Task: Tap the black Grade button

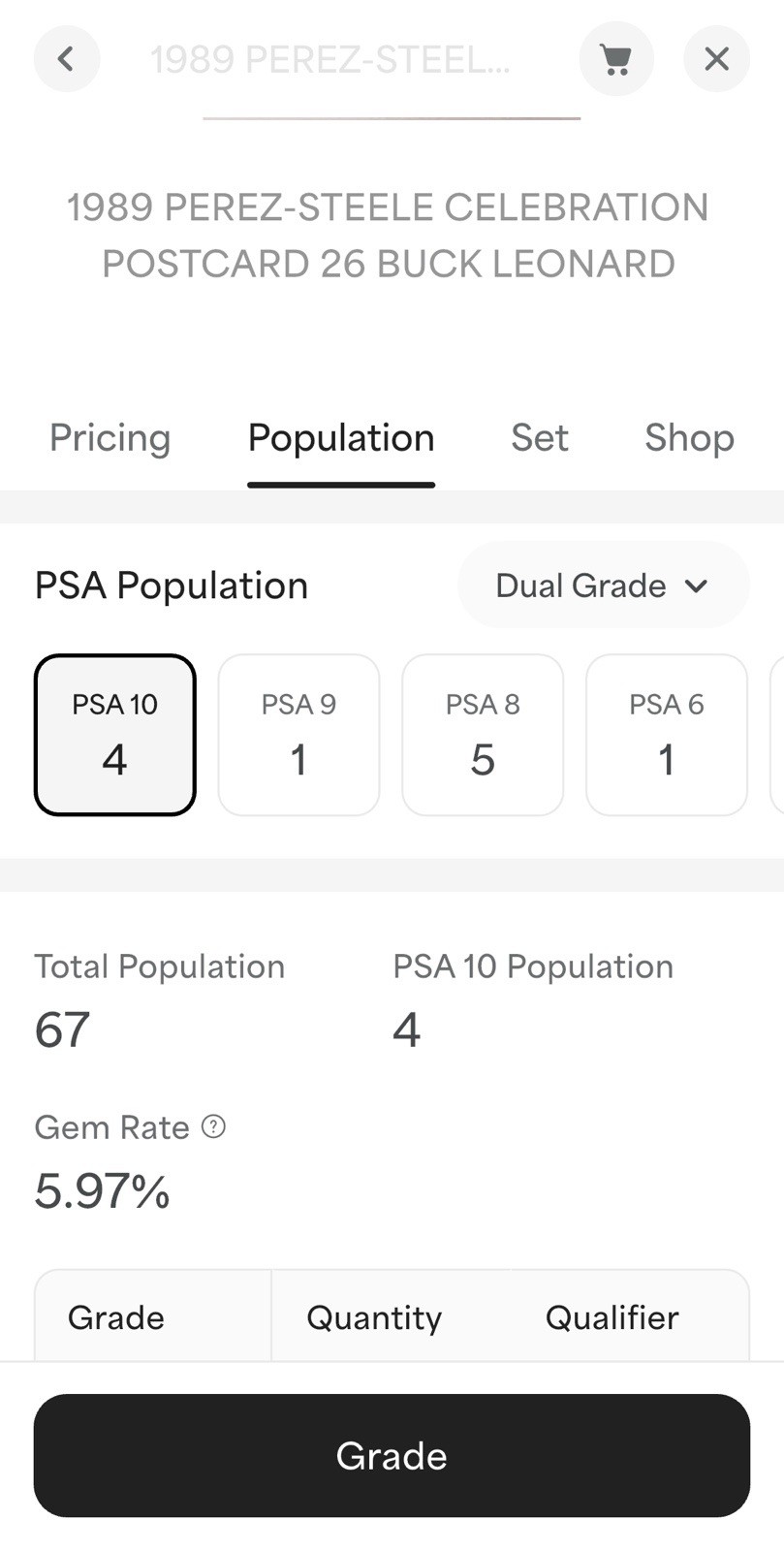Action: click(x=392, y=1456)
